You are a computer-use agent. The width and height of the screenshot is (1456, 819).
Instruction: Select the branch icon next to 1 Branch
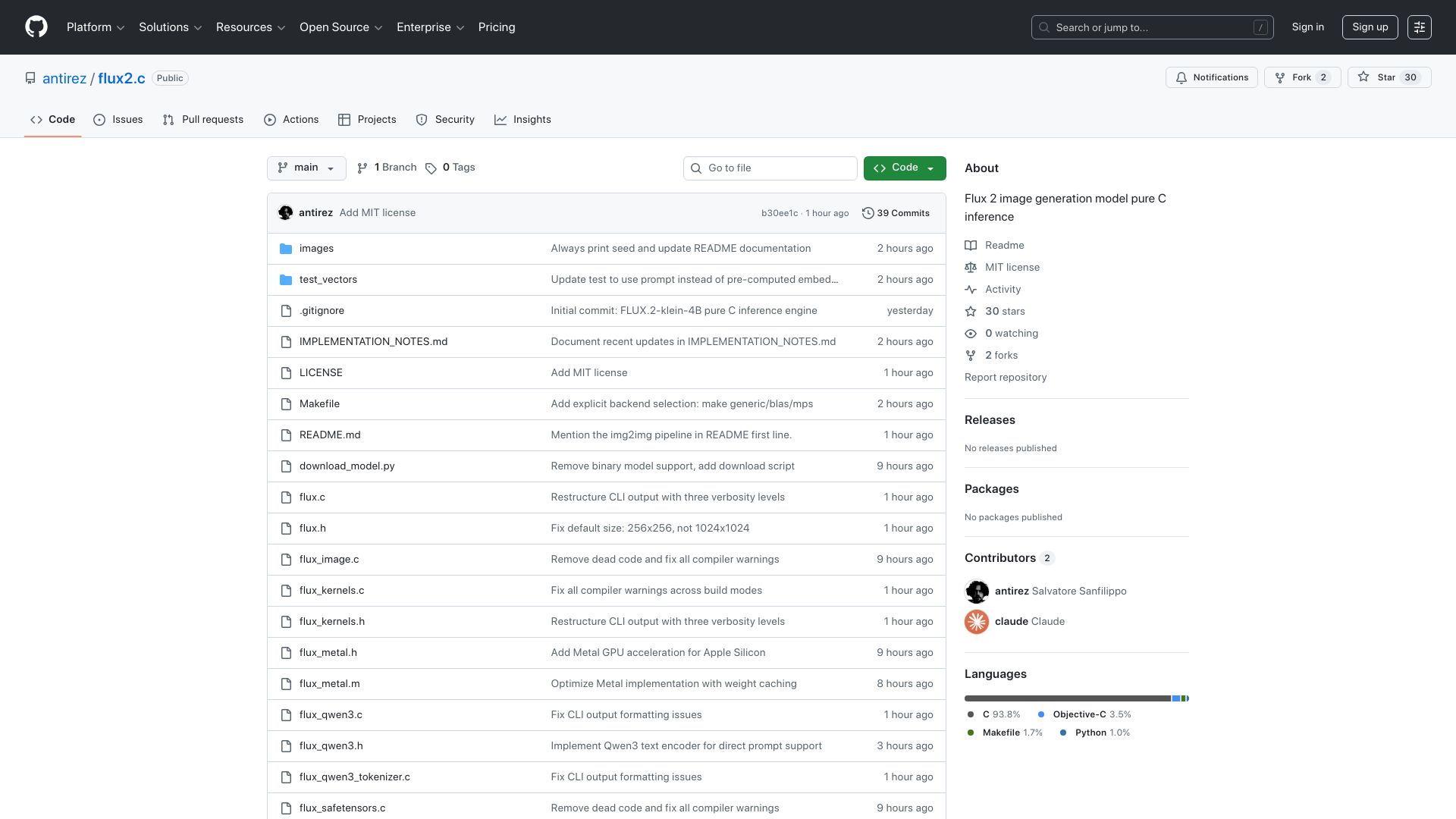(362, 168)
